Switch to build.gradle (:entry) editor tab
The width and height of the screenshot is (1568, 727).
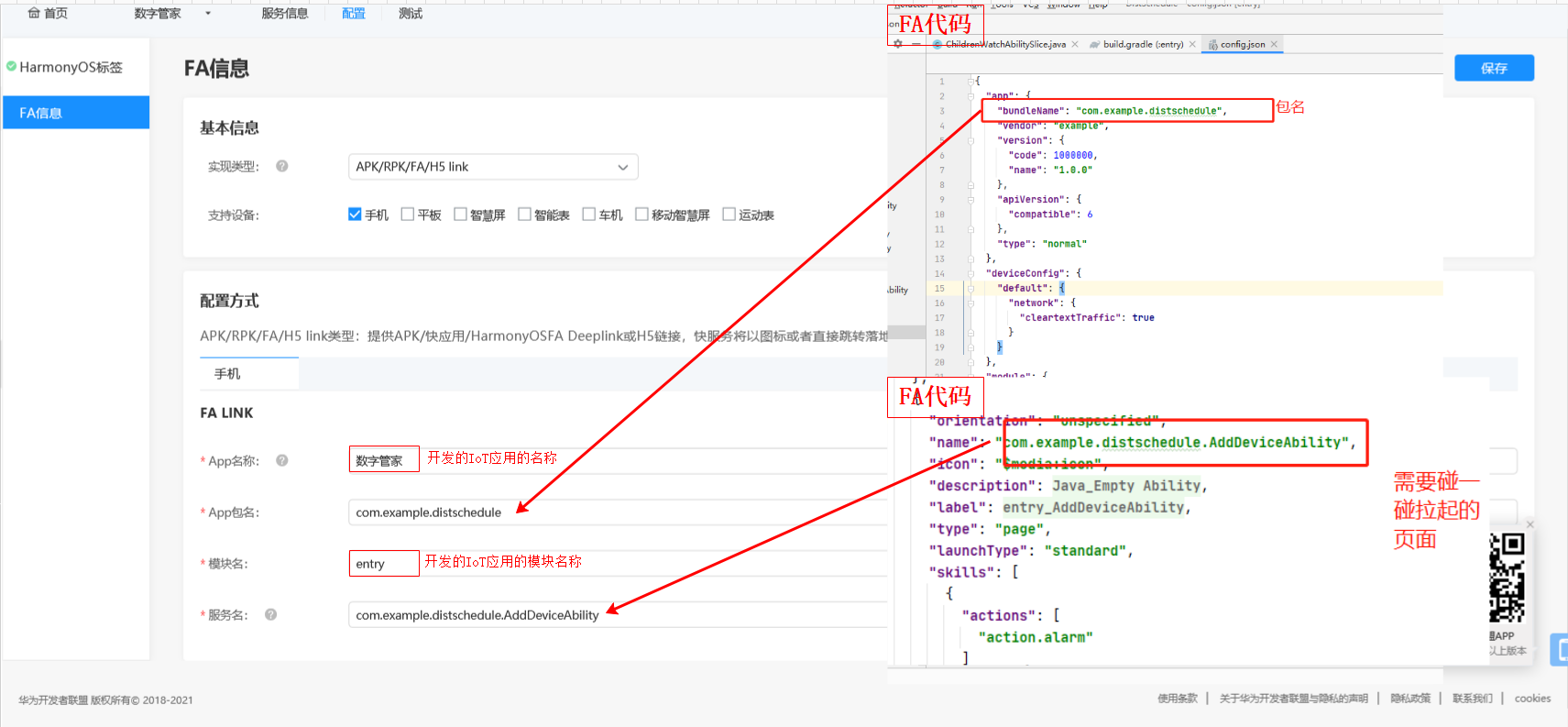[x=1143, y=44]
